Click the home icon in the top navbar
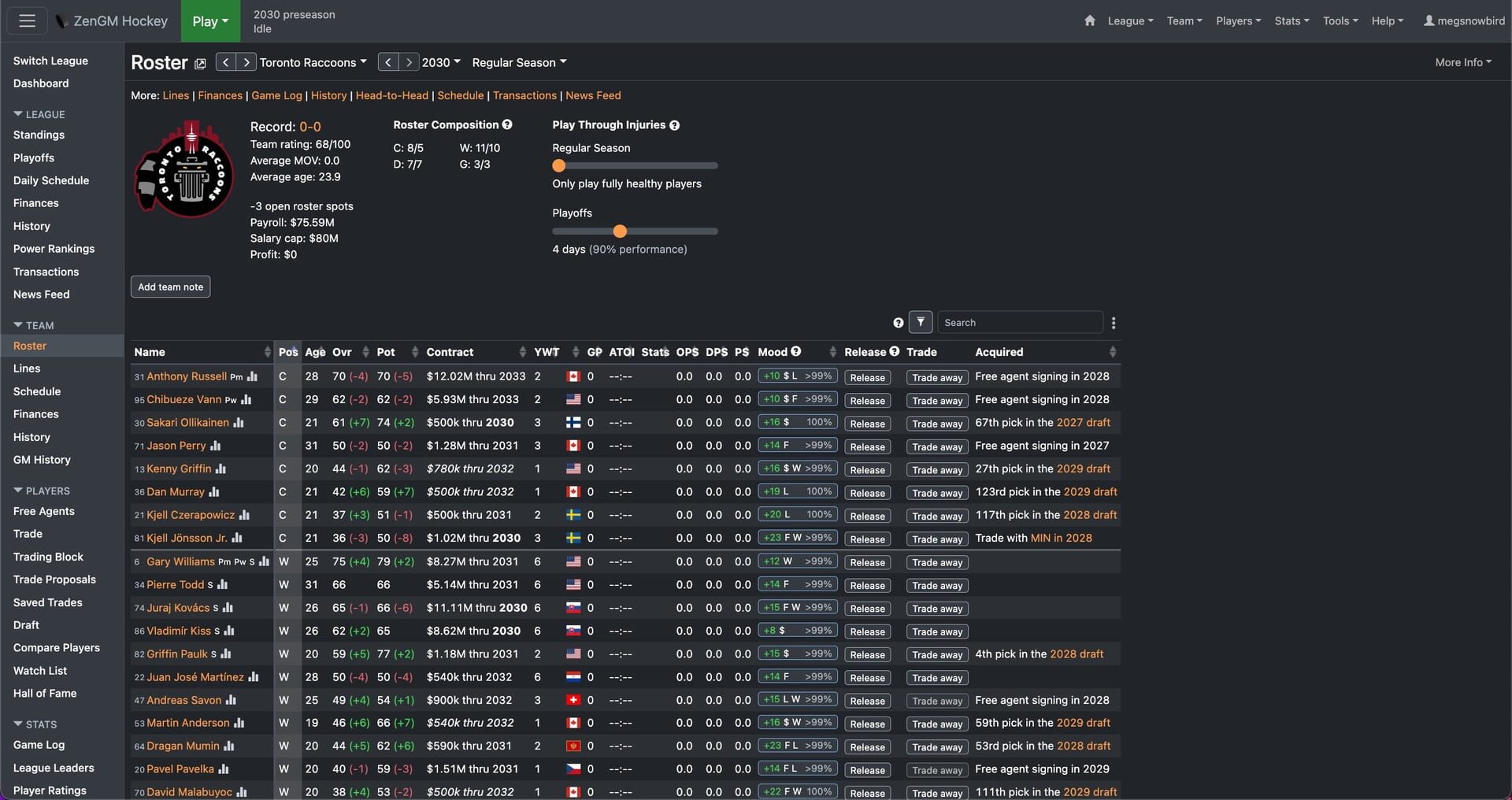Screen dimensions: 1512x800 1090,21
